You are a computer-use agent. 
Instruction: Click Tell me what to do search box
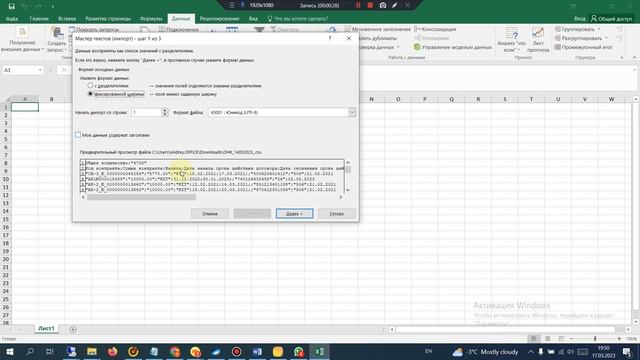click(x=298, y=18)
